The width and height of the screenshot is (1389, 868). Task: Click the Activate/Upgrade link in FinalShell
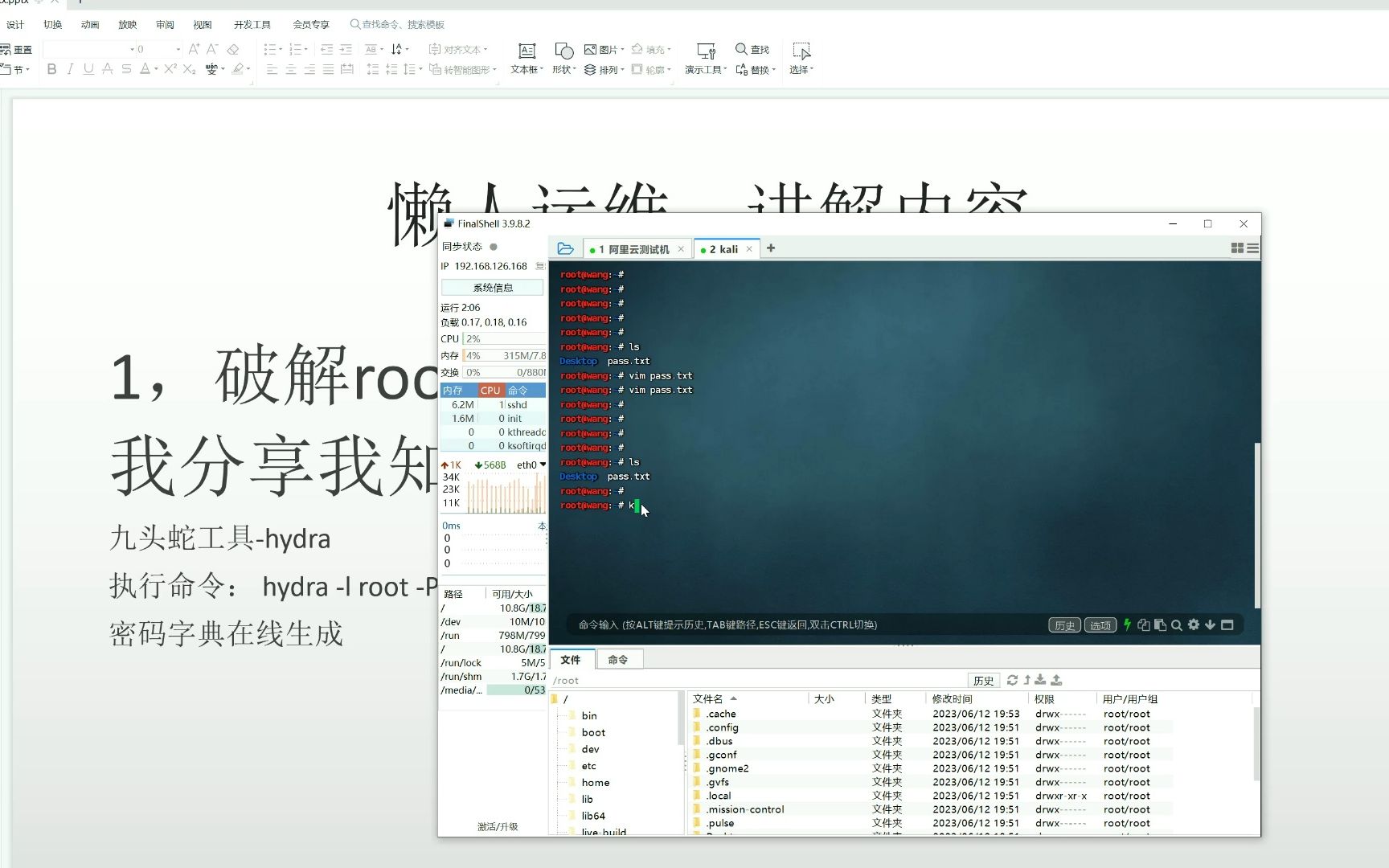pyautogui.click(x=498, y=826)
